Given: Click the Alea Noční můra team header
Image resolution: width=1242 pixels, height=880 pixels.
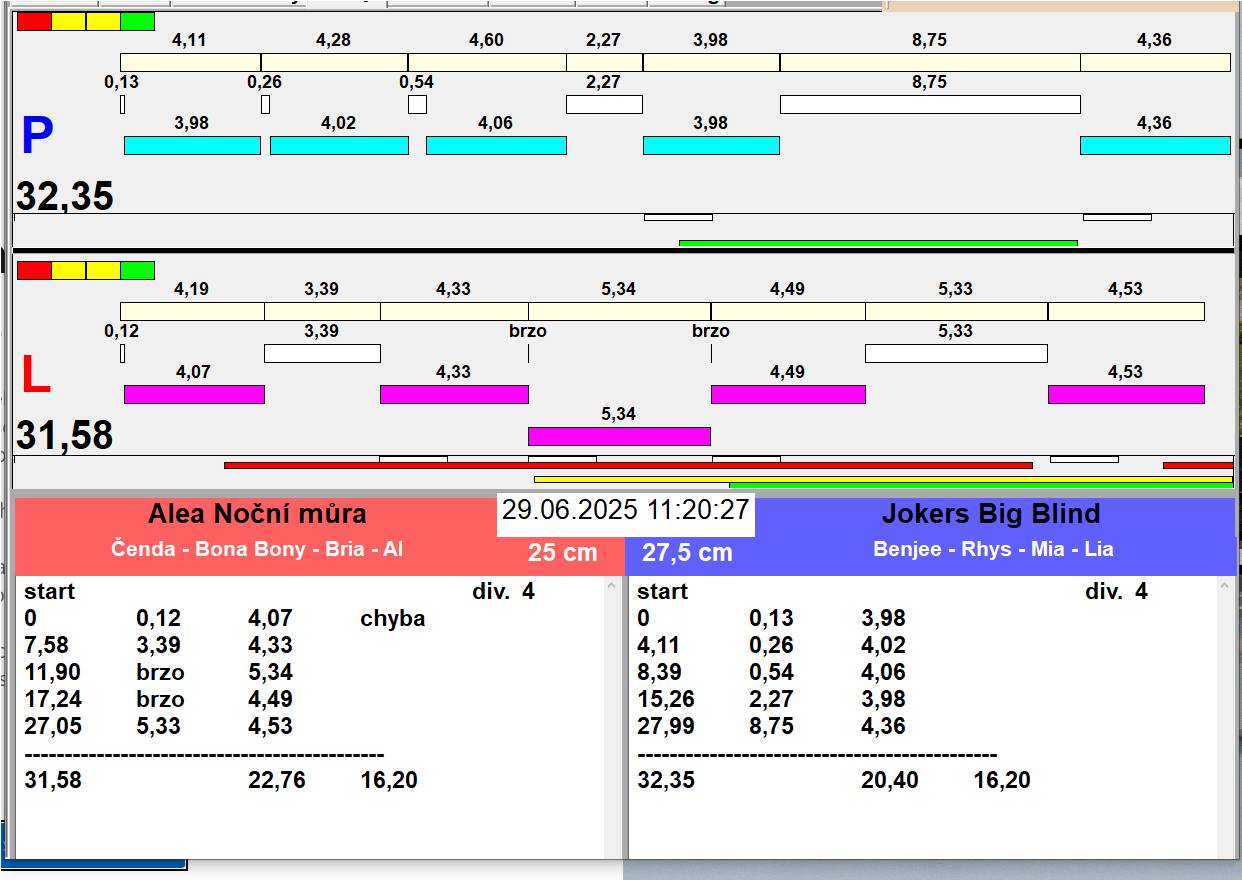Looking at the screenshot, I should pyautogui.click(x=257, y=514).
